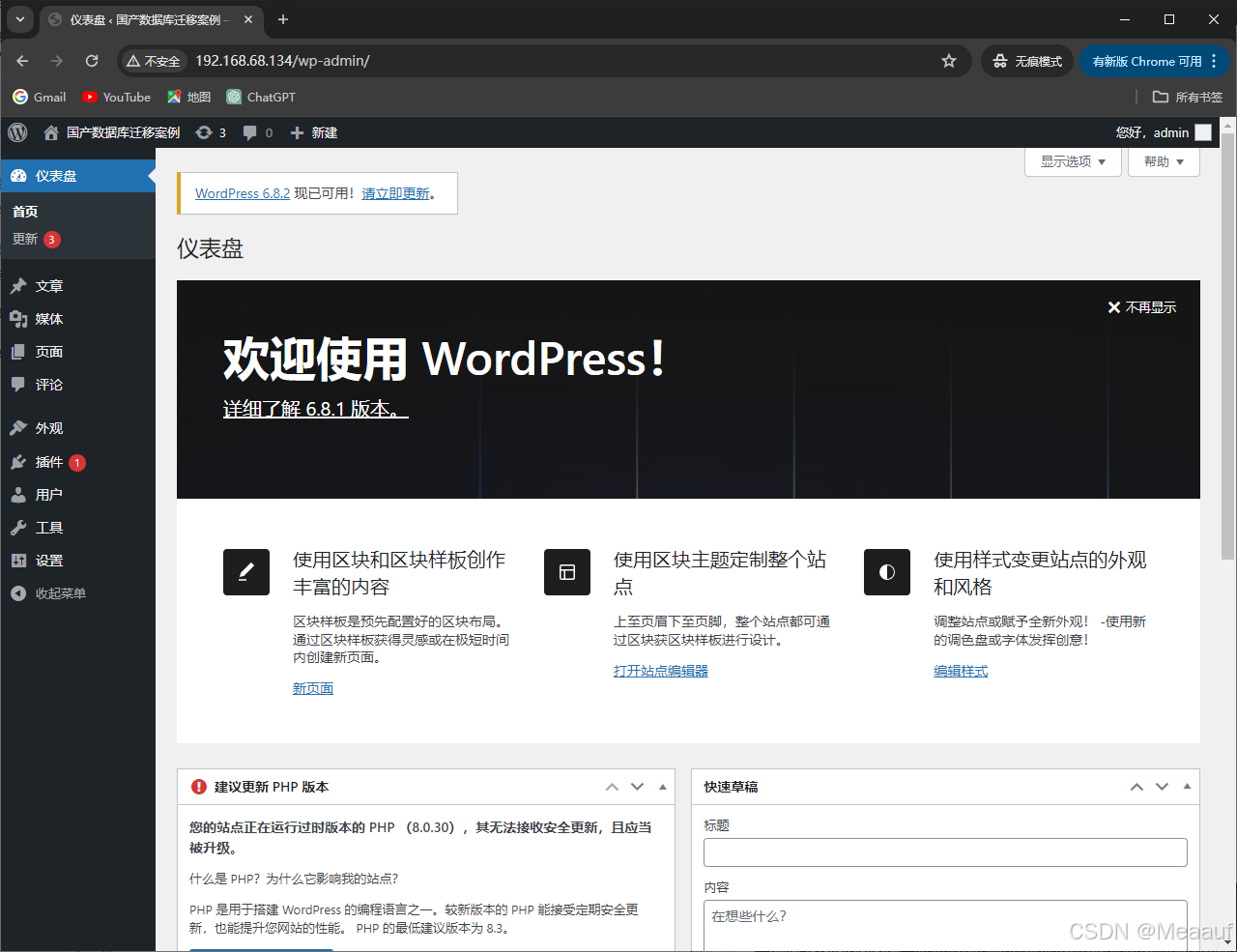This screenshot has height=952, width=1237.
Task: Click the pencil edit icon in welcome panel
Action: click(246, 572)
